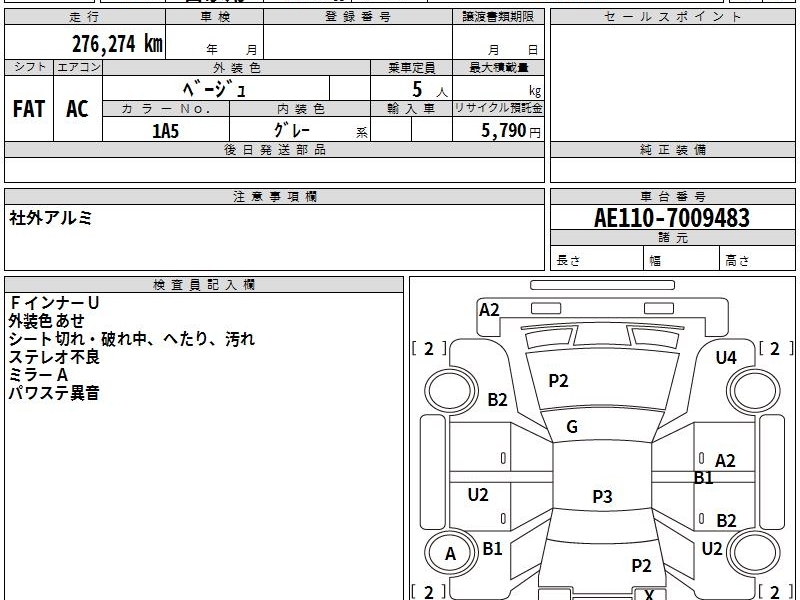Screen dimensions: 800x600
Task: Click the 諸元 header
Action: click(672, 238)
